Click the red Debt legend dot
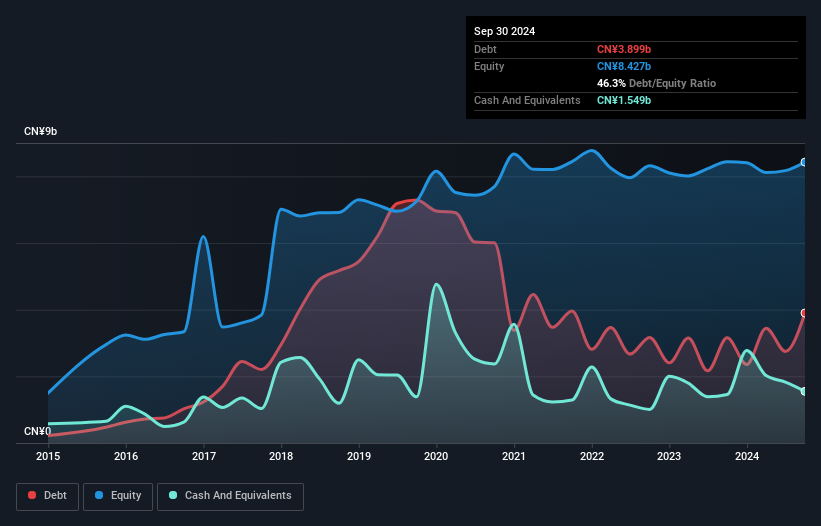This screenshot has width=821, height=526. pos(32,495)
